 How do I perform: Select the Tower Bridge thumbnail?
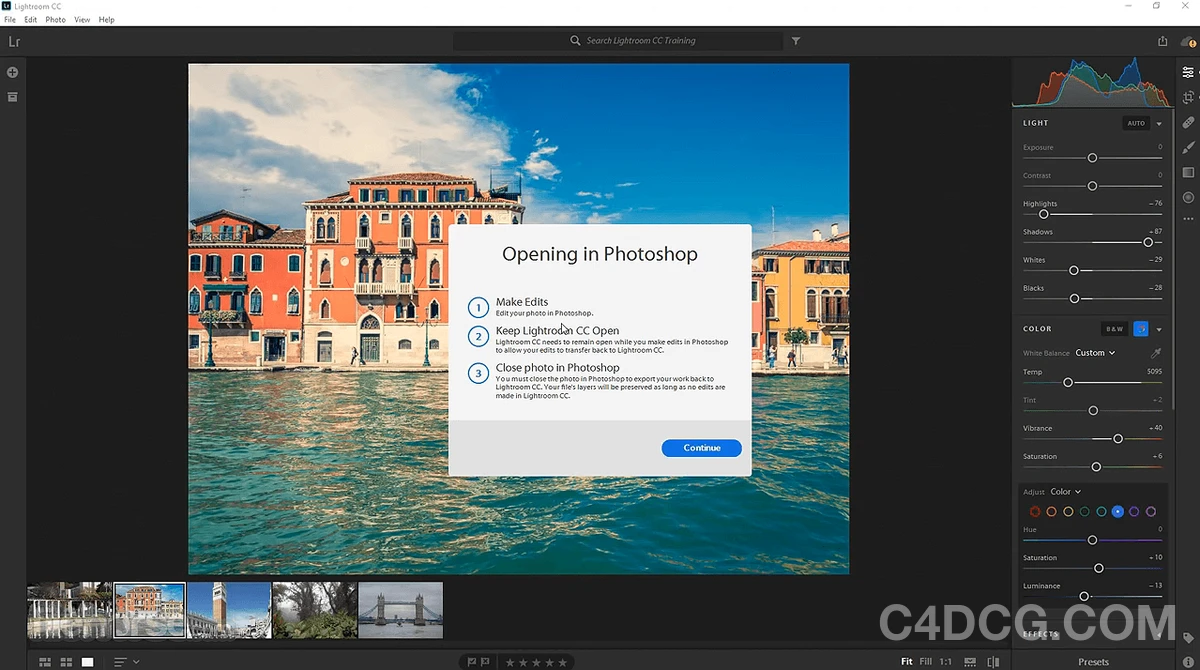coord(400,610)
